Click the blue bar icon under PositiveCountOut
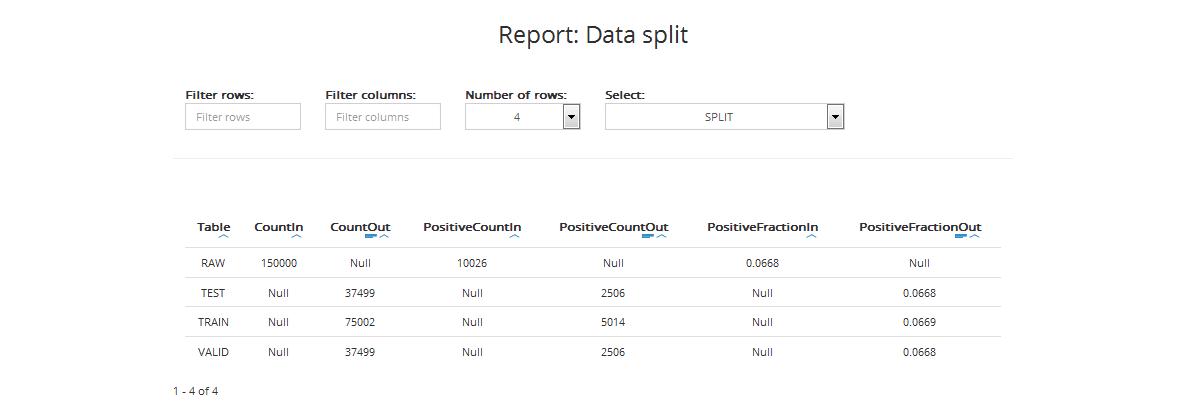The width and height of the screenshot is (1188, 411). coord(648,237)
